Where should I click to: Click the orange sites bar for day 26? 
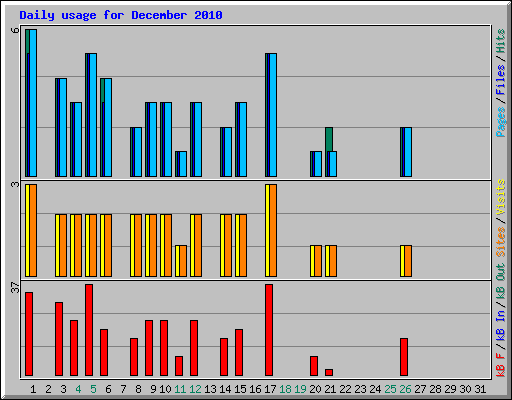[408, 261]
